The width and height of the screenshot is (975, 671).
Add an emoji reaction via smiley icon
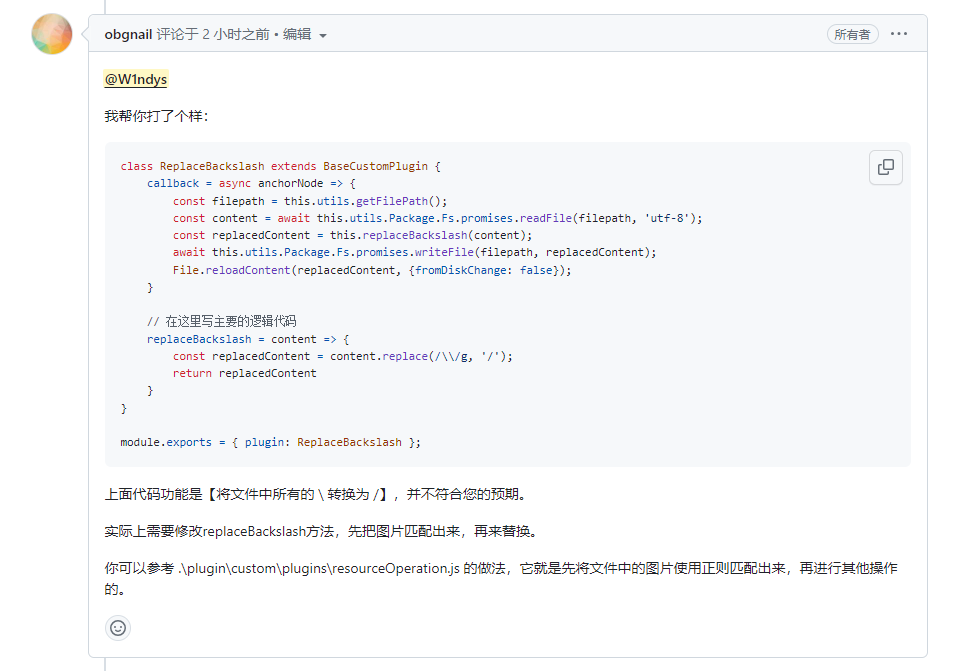[x=118, y=628]
